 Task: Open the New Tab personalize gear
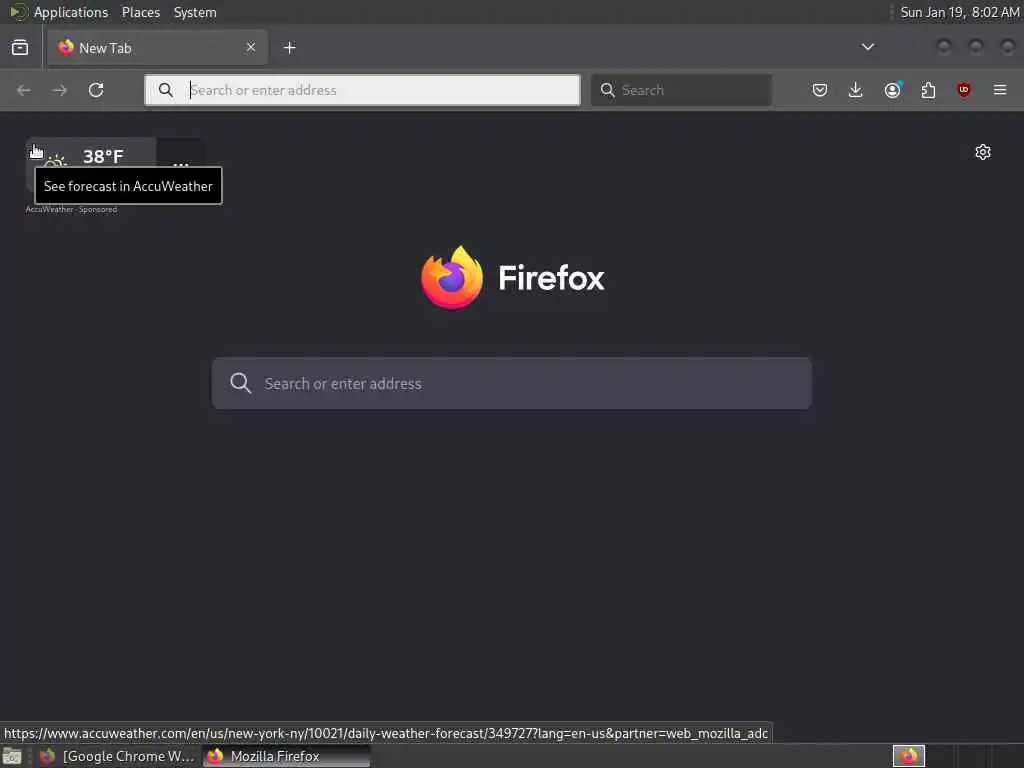[983, 152]
